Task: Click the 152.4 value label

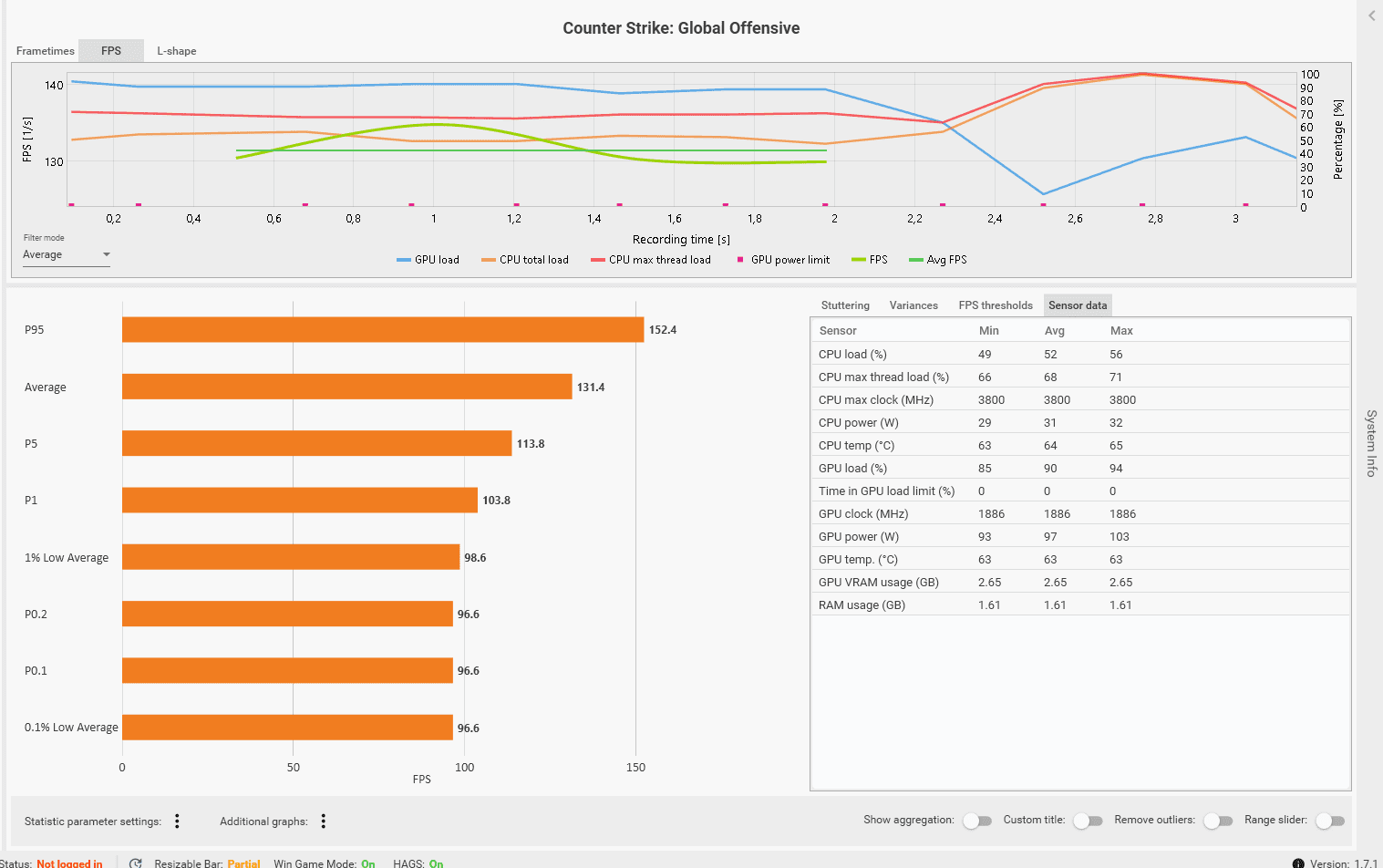Action: point(663,330)
